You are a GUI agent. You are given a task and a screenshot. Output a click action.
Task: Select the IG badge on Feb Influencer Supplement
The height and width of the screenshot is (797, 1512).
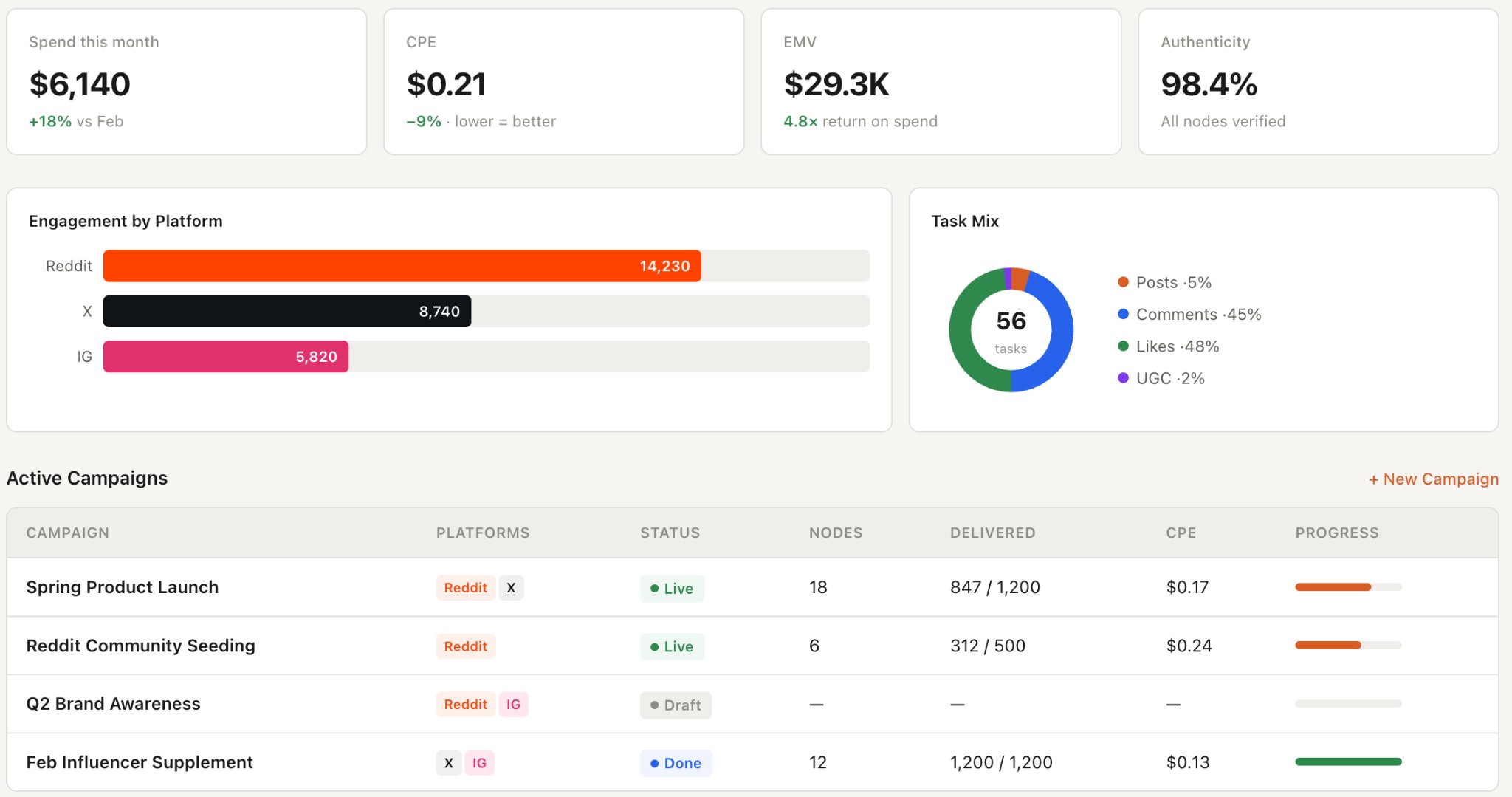point(480,762)
